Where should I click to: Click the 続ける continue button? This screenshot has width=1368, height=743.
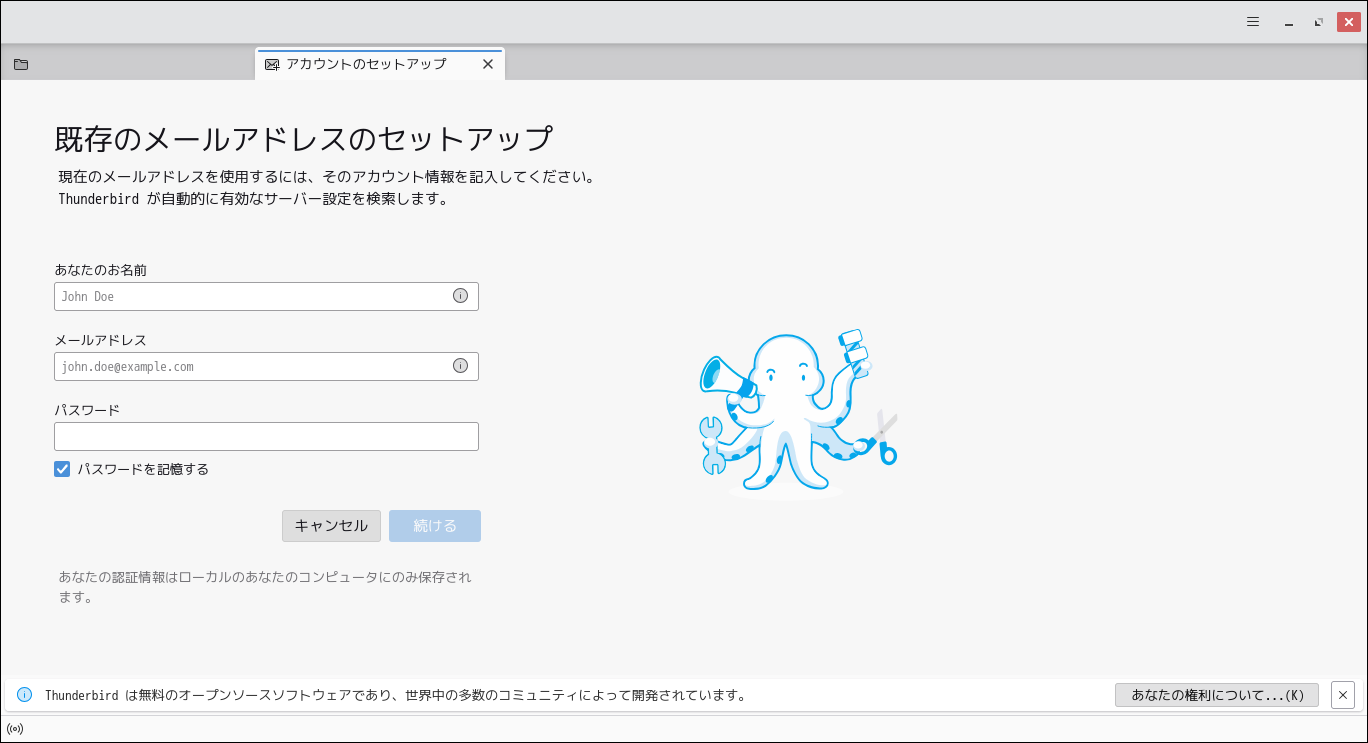(435, 526)
